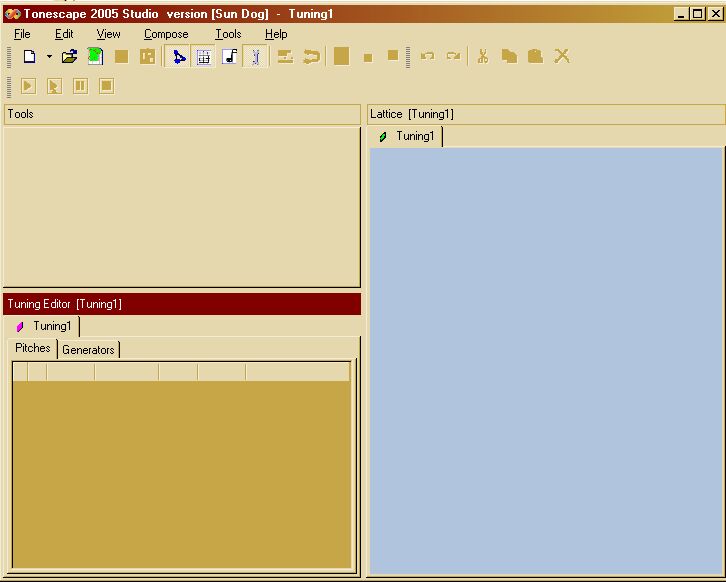726x582 pixels.
Task: Click the green Save document icon
Action: pos(95,56)
